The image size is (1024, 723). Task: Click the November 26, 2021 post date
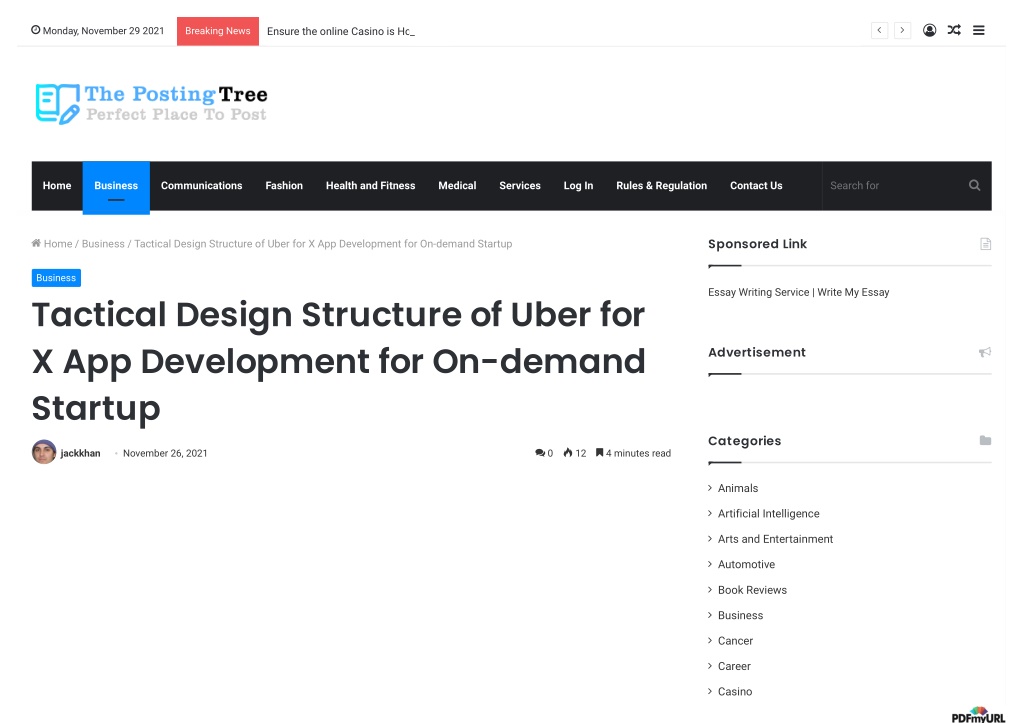click(x=165, y=453)
